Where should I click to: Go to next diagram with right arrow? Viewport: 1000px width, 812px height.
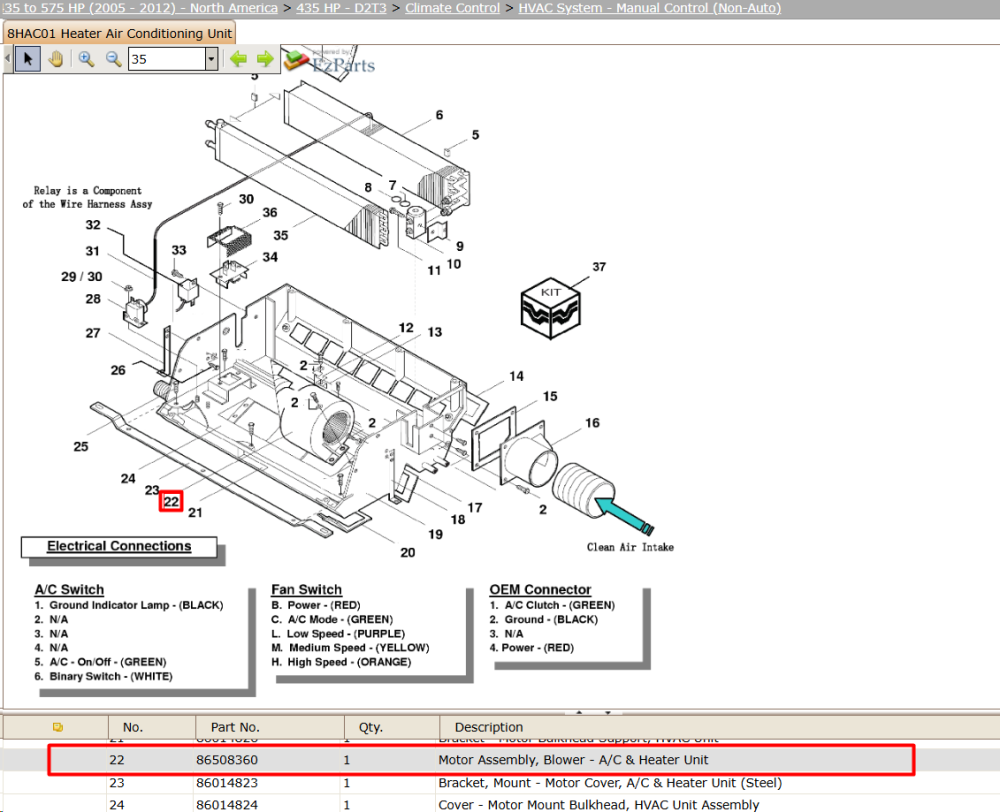pyautogui.click(x=265, y=59)
